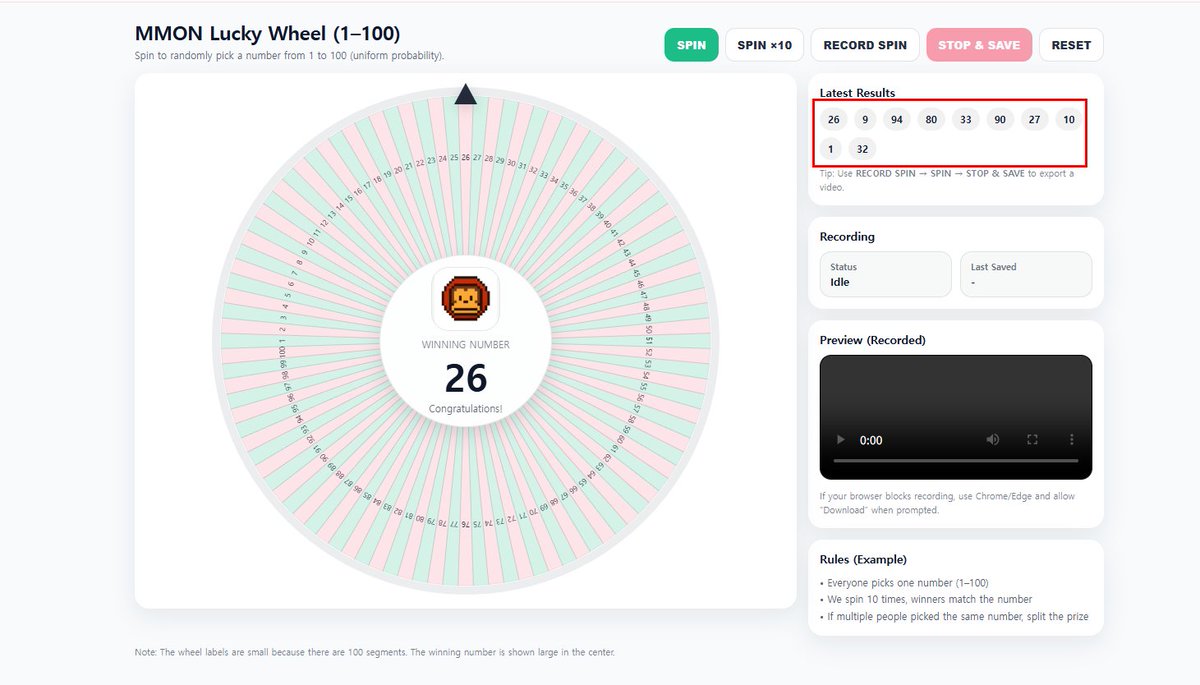Screen dimensions: 1200x685
Task: Click the browser recording help text under preview
Action: pyautogui.click(x=948, y=503)
